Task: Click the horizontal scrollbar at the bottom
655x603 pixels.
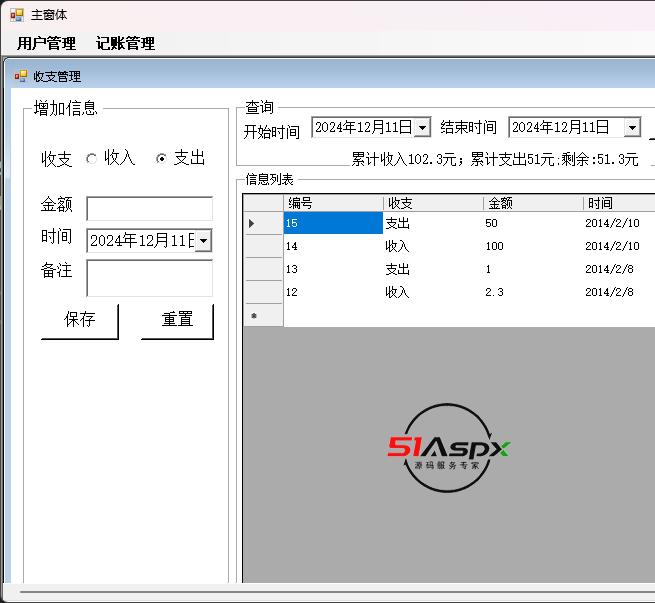Action: pos(330,593)
